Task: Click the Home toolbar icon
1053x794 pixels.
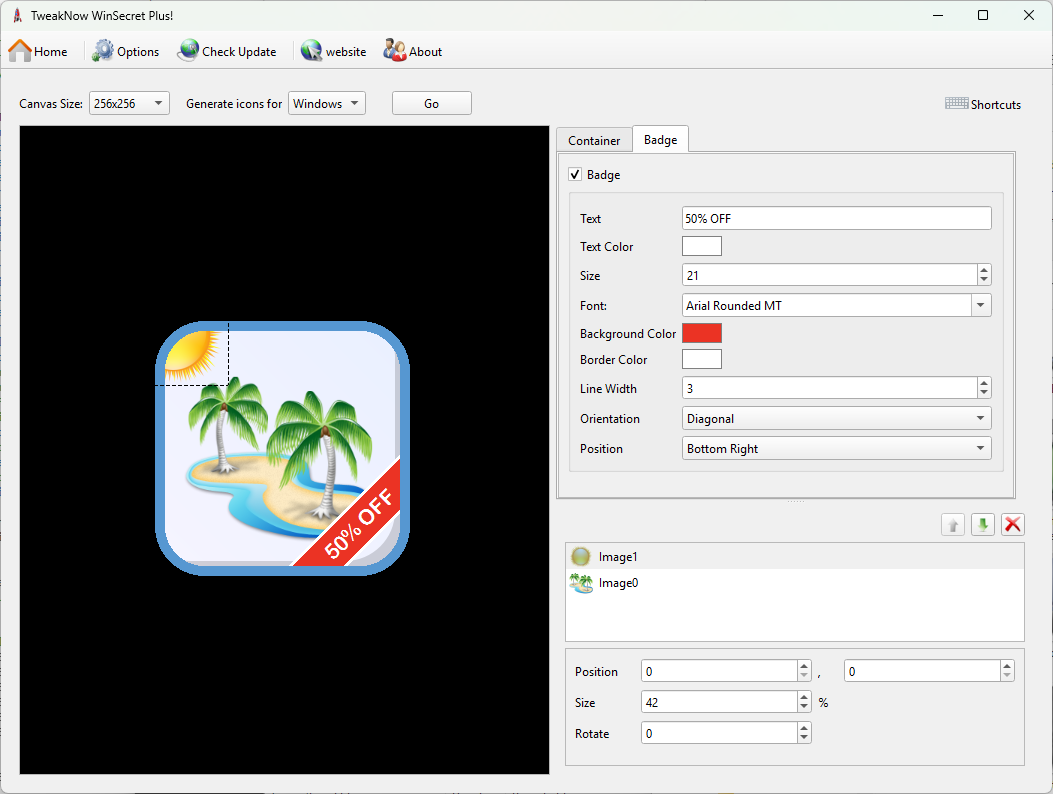Action: pos(20,51)
